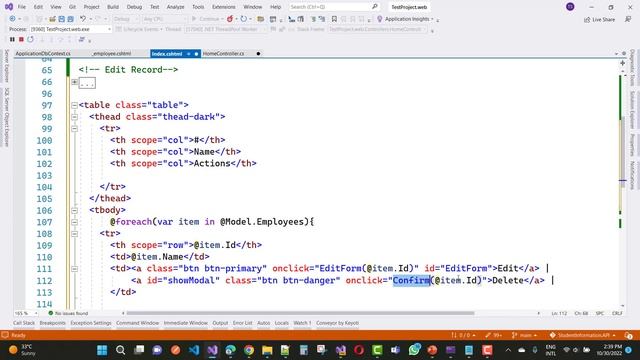Viewport: 640px width, 360px height.
Task: Collapse the thead element on line 98
Action: pos(74,117)
